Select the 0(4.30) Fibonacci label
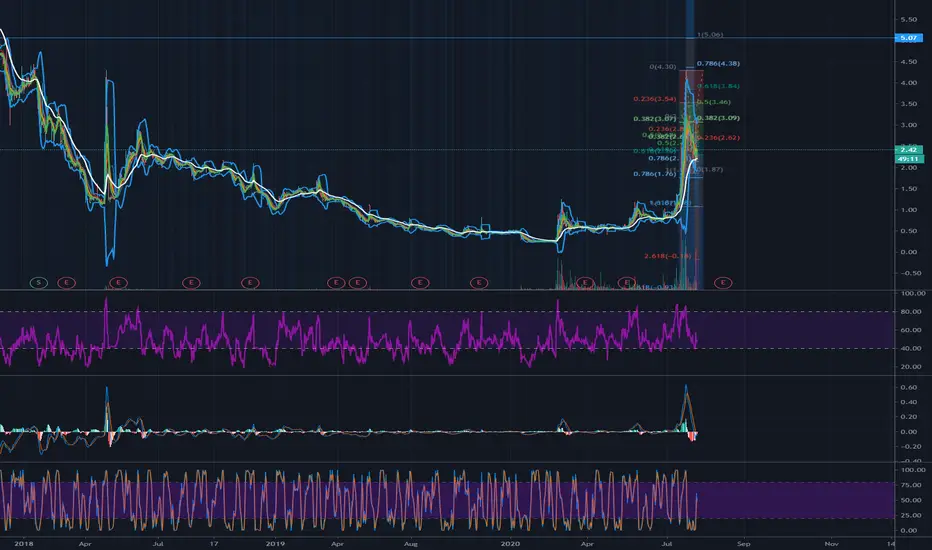The height and width of the screenshot is (550, 932). click(663, 67)
